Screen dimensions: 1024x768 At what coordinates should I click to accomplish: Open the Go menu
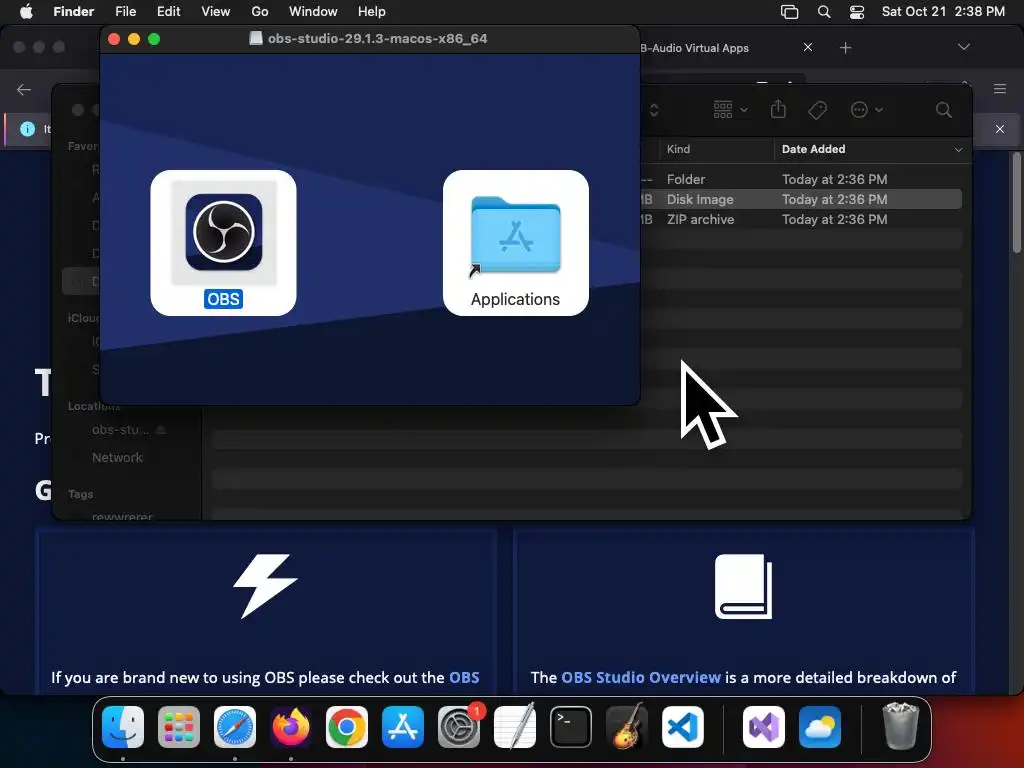(x=259, y=11)
